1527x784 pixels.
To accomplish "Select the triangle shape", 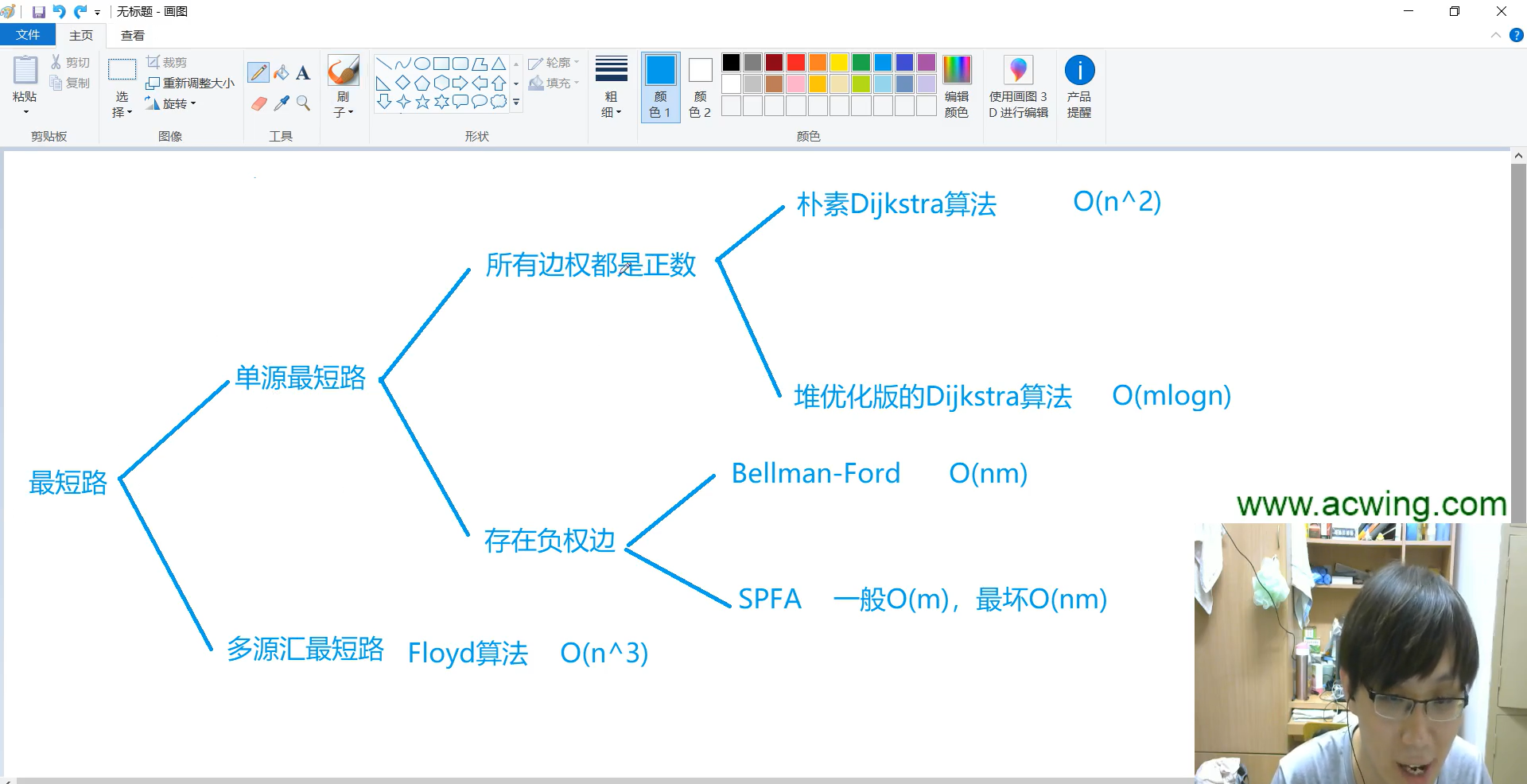I will pyautogui.click(x=499, y=64).
